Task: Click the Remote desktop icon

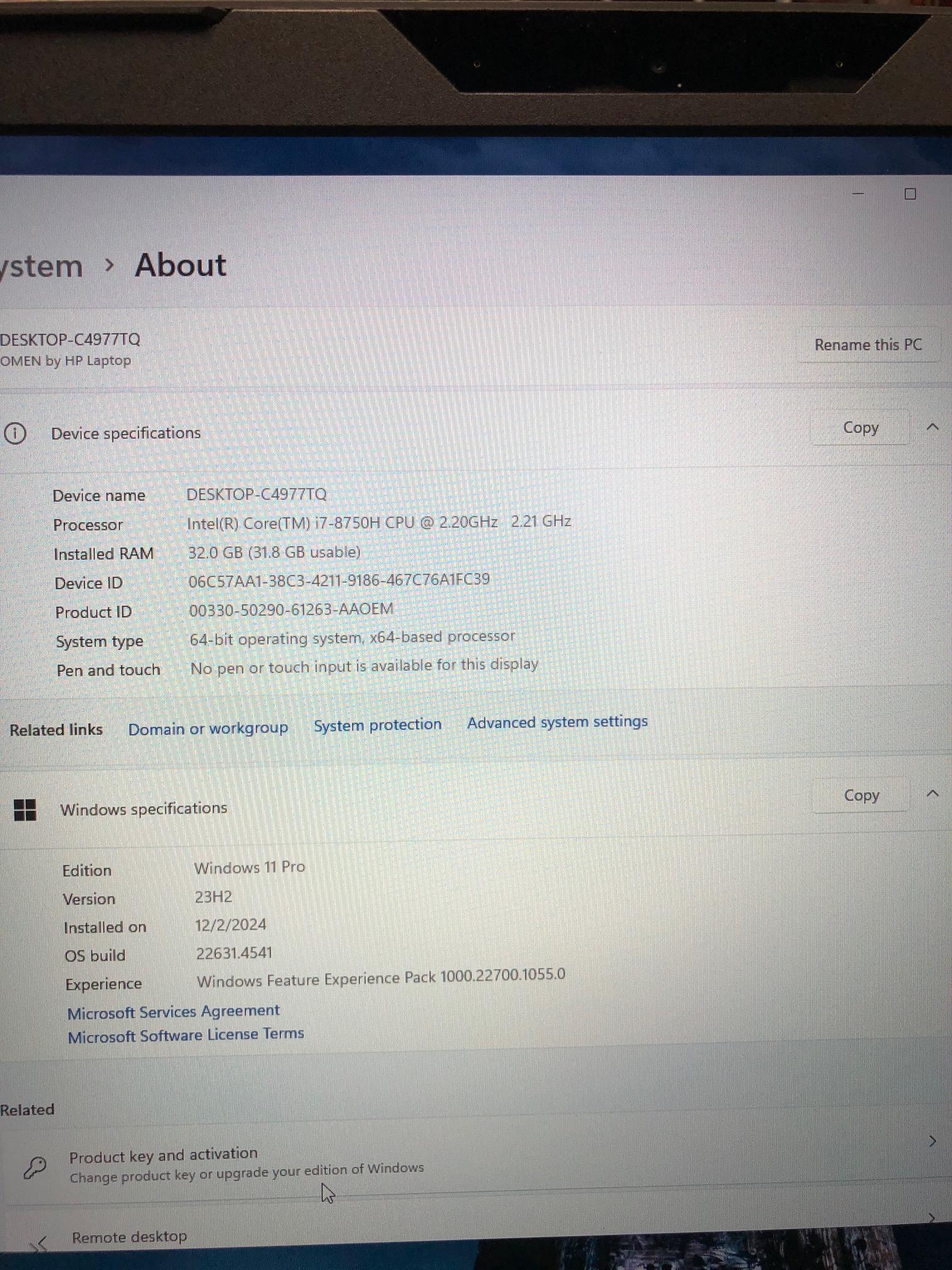Action: click(x=39, y=1243)
